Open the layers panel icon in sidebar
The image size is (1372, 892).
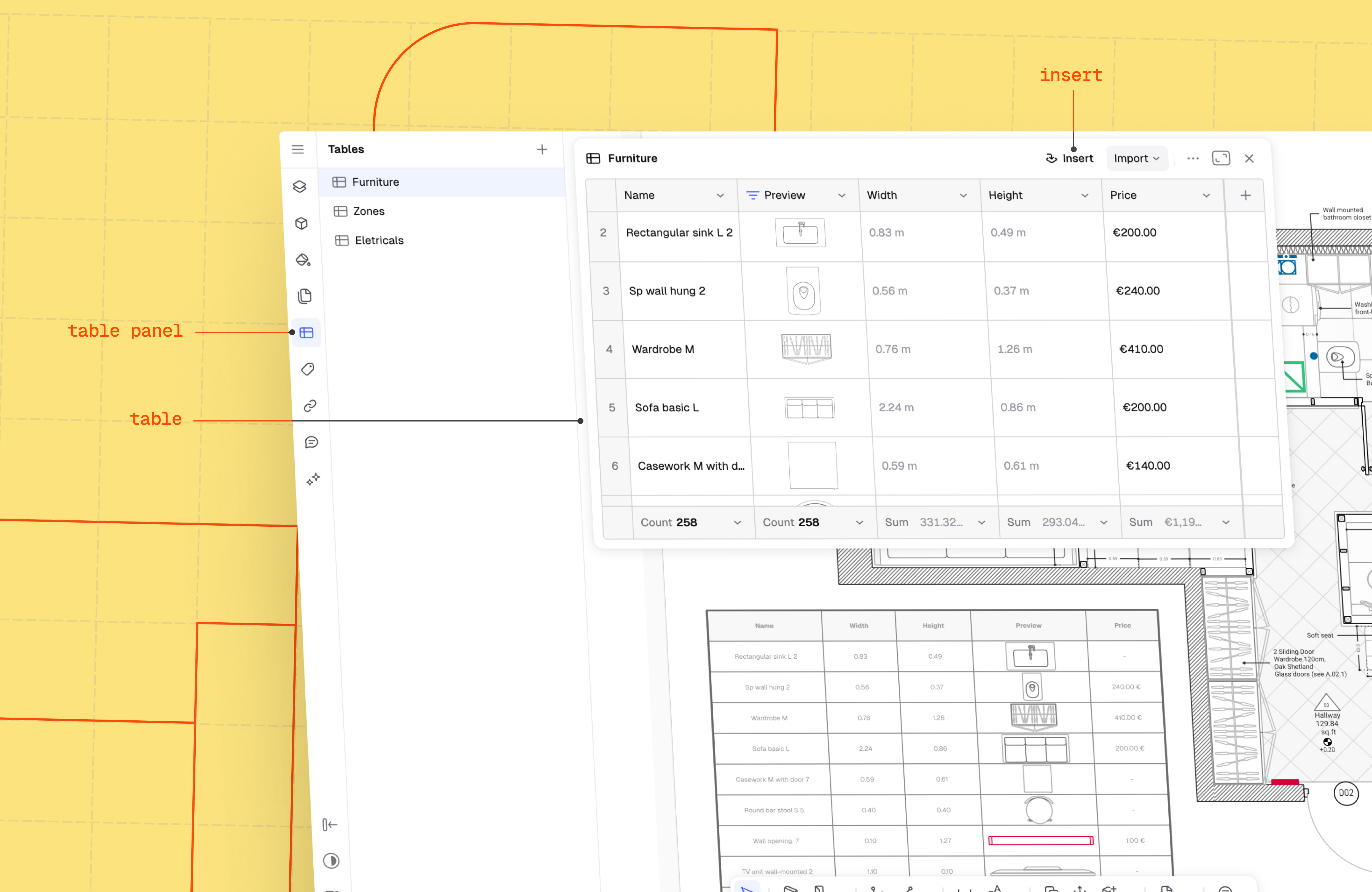299,187
